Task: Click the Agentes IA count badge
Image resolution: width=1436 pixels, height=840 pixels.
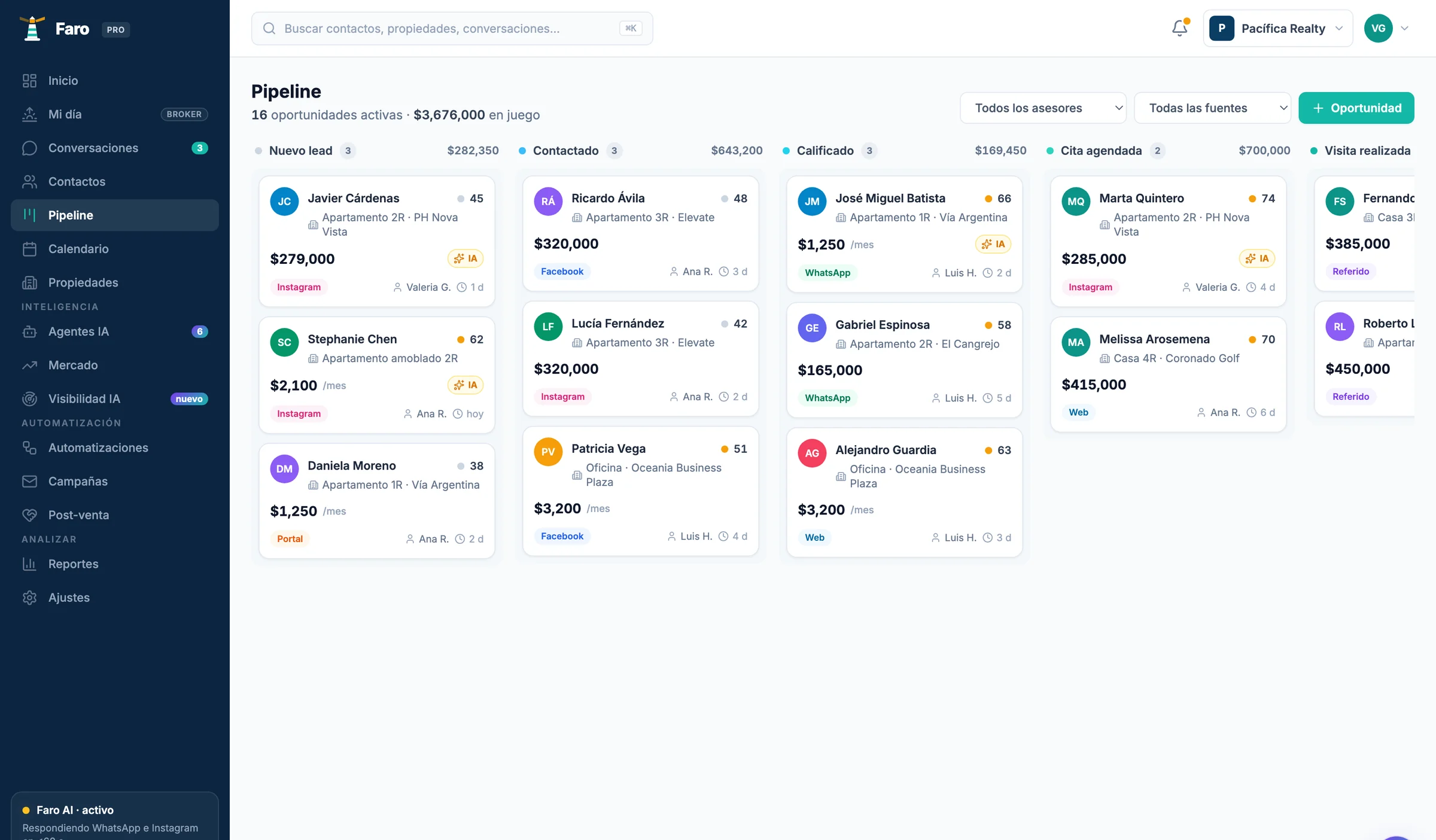Action: click(x=200, y=331)
